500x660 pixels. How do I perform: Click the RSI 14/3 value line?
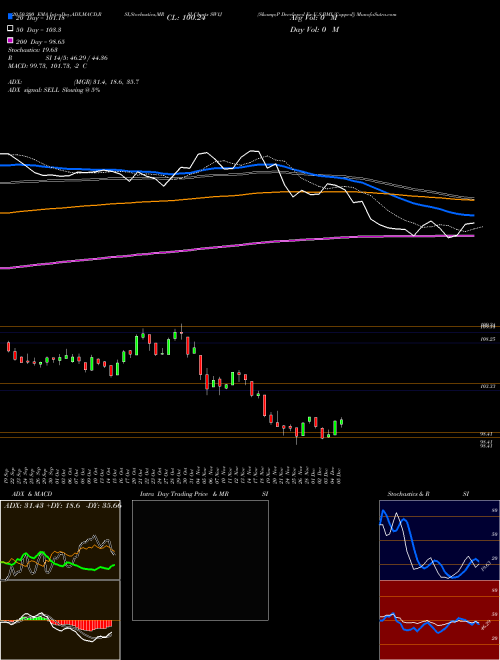[x=58, y=58]
